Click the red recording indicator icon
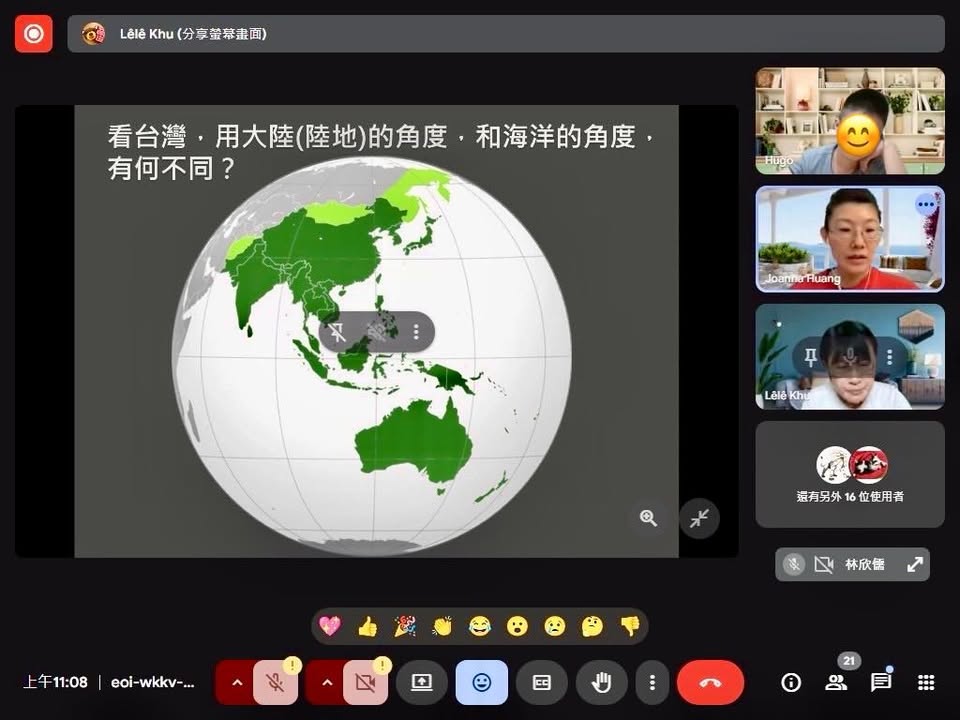This screenshot has height=720, width=960. tap(34, 34)
